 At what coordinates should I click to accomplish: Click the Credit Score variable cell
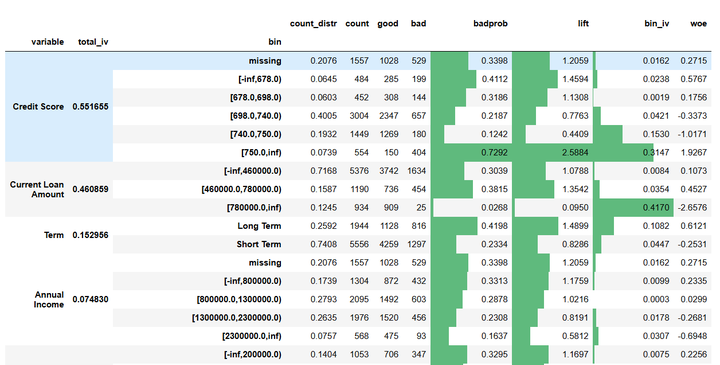pyautogui.click(x=38, y=107)
